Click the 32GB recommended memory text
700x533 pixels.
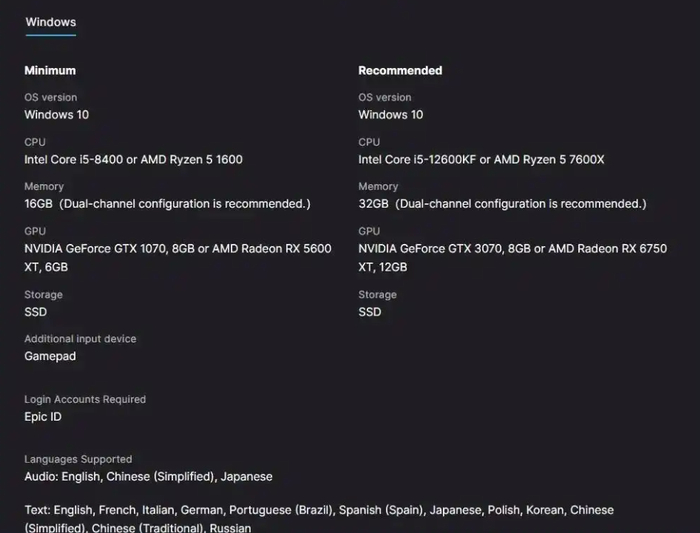click(373, 204)
